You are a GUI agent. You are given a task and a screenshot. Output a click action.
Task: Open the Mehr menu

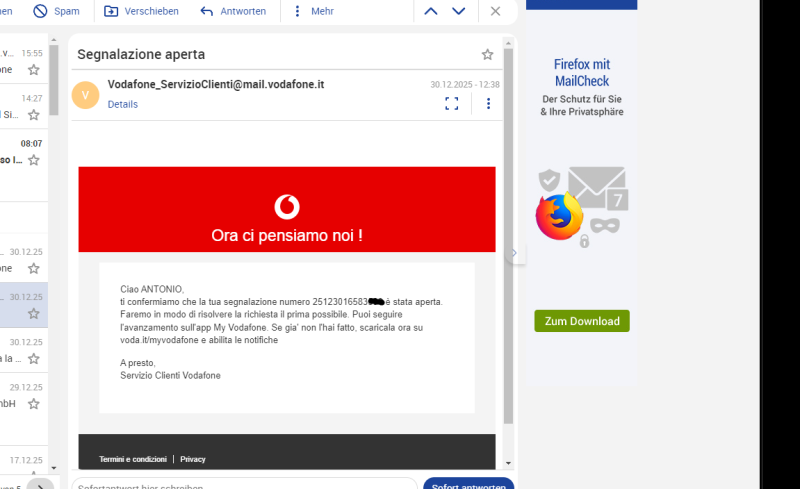pos(313,11)
